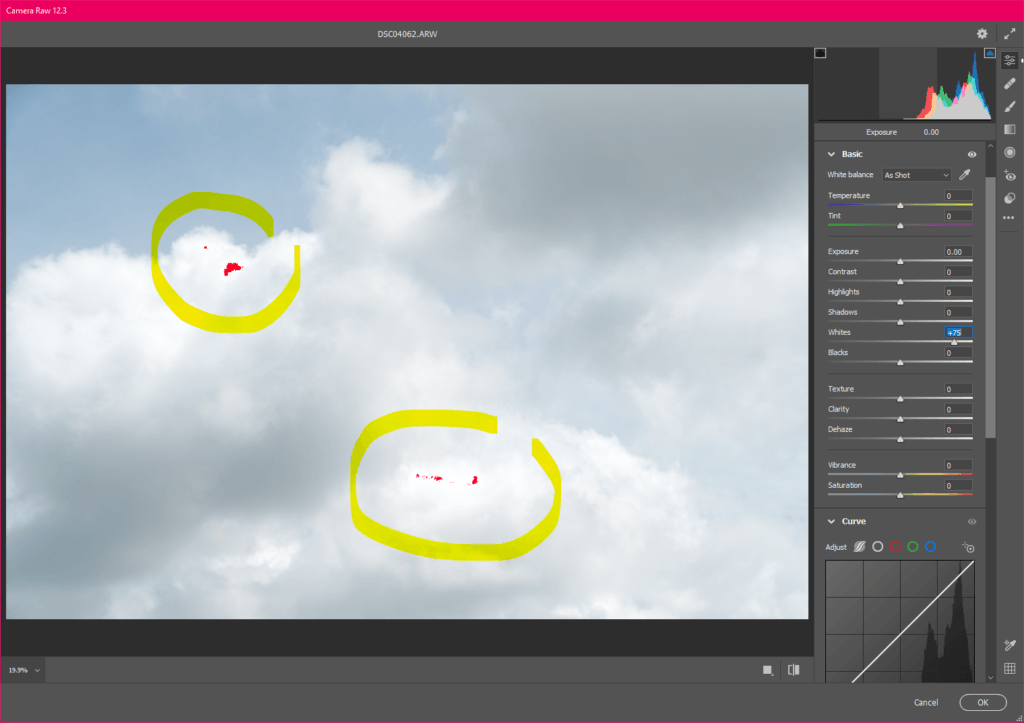This screenshot has width=1024, height=723.
Task: Focus the Clarity value field
Action: point(958,409)
